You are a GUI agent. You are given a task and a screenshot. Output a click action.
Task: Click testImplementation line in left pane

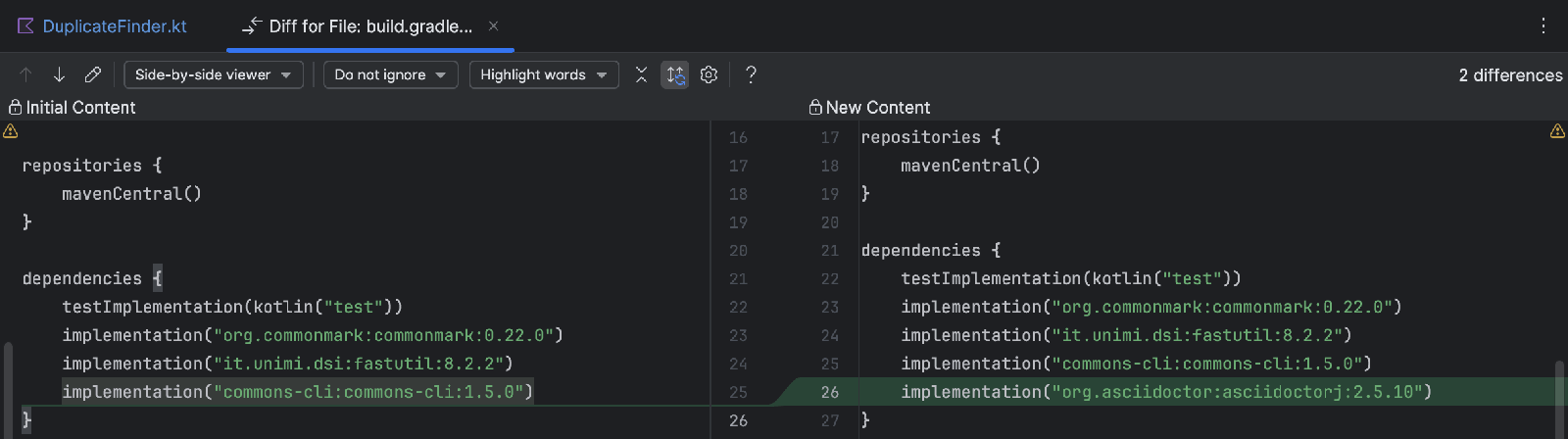click(x=232, y=307)
